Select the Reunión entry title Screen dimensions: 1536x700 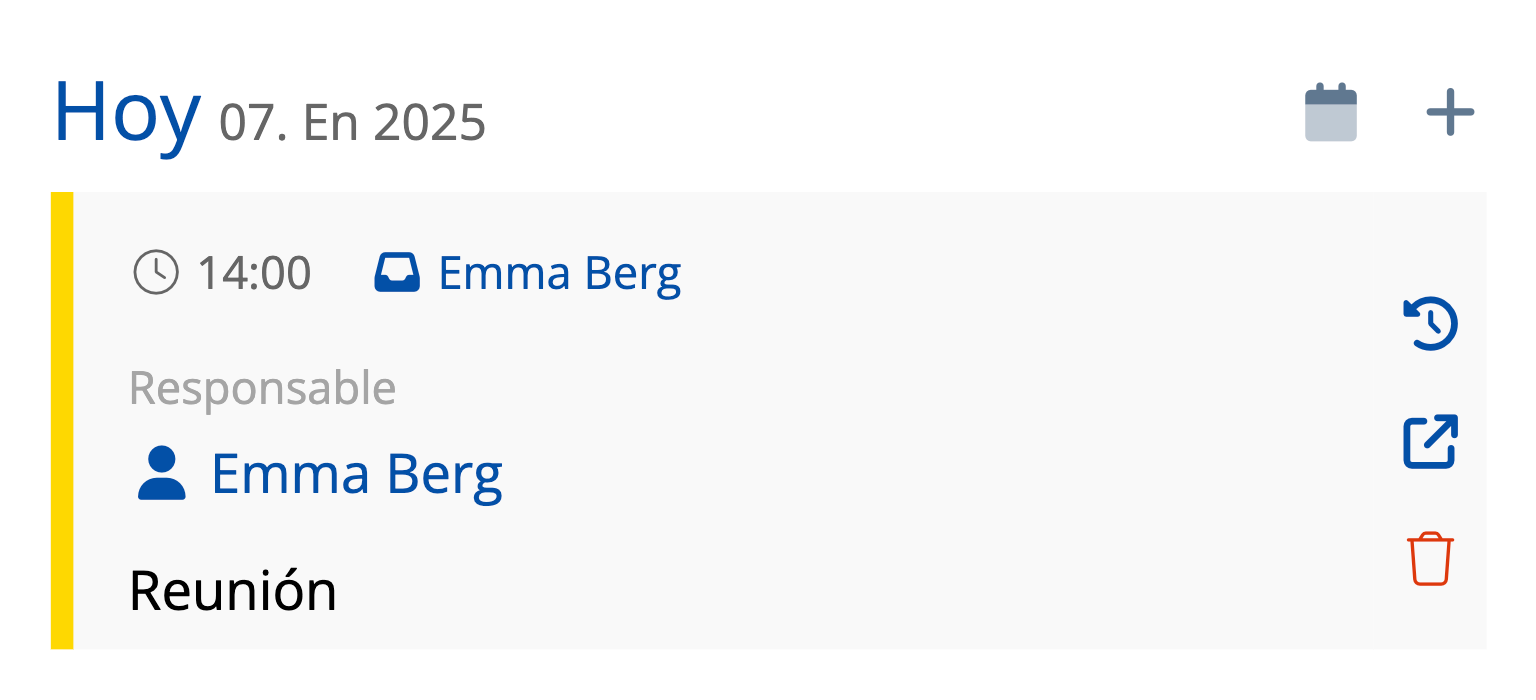[x=233, y=591]
